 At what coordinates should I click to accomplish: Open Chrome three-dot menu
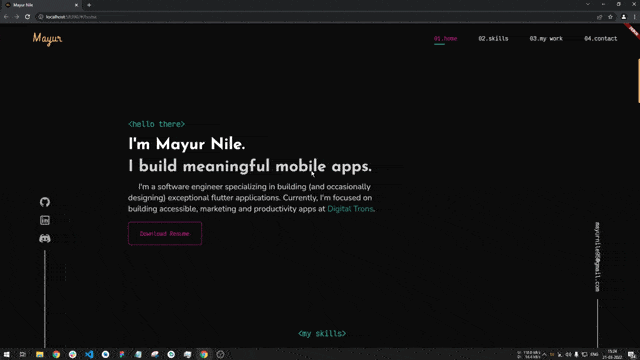(x=635, y=17)
